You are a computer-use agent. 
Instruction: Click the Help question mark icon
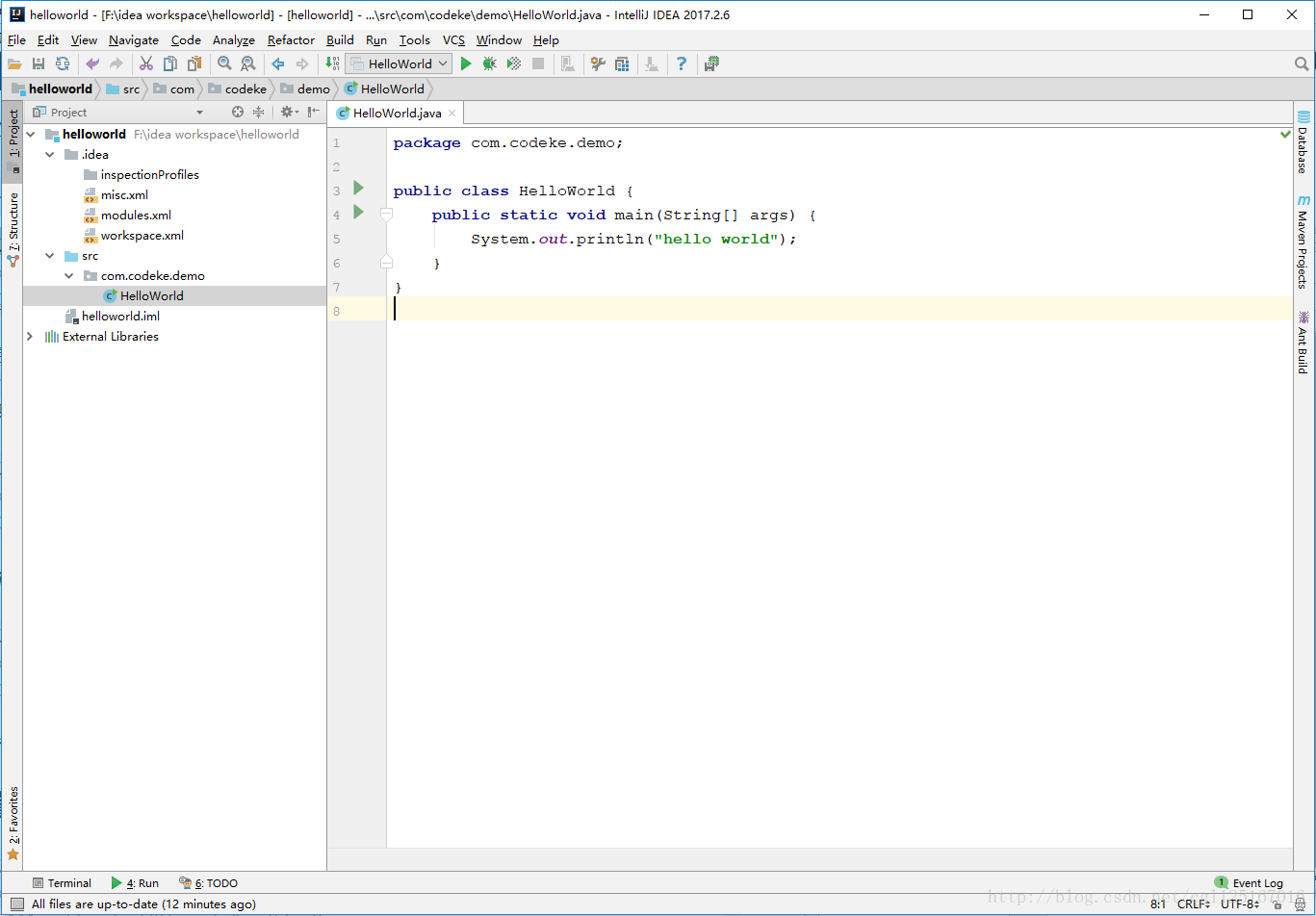tap(682, 64)
